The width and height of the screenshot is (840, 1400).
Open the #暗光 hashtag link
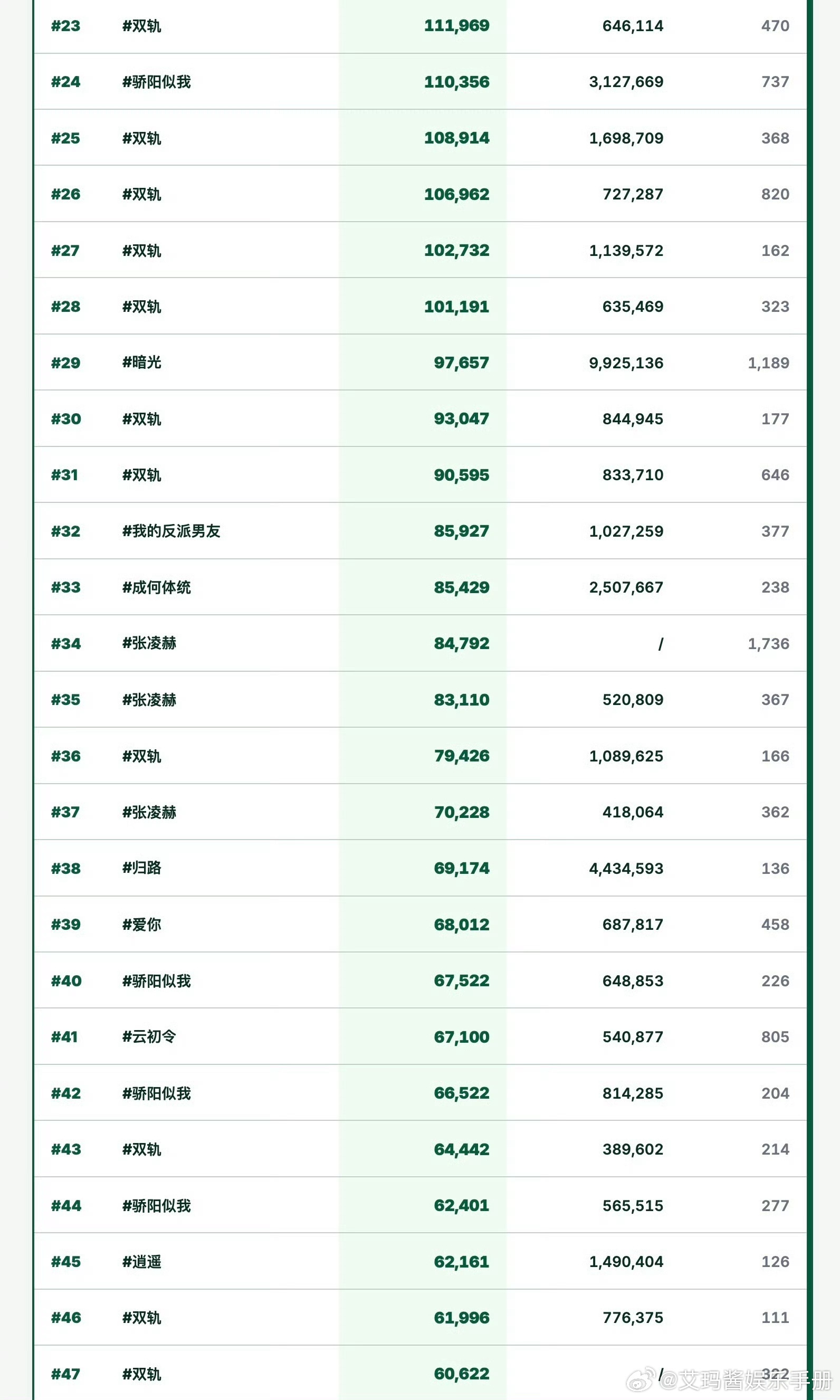pyautogui.click(x=141, y=363)
